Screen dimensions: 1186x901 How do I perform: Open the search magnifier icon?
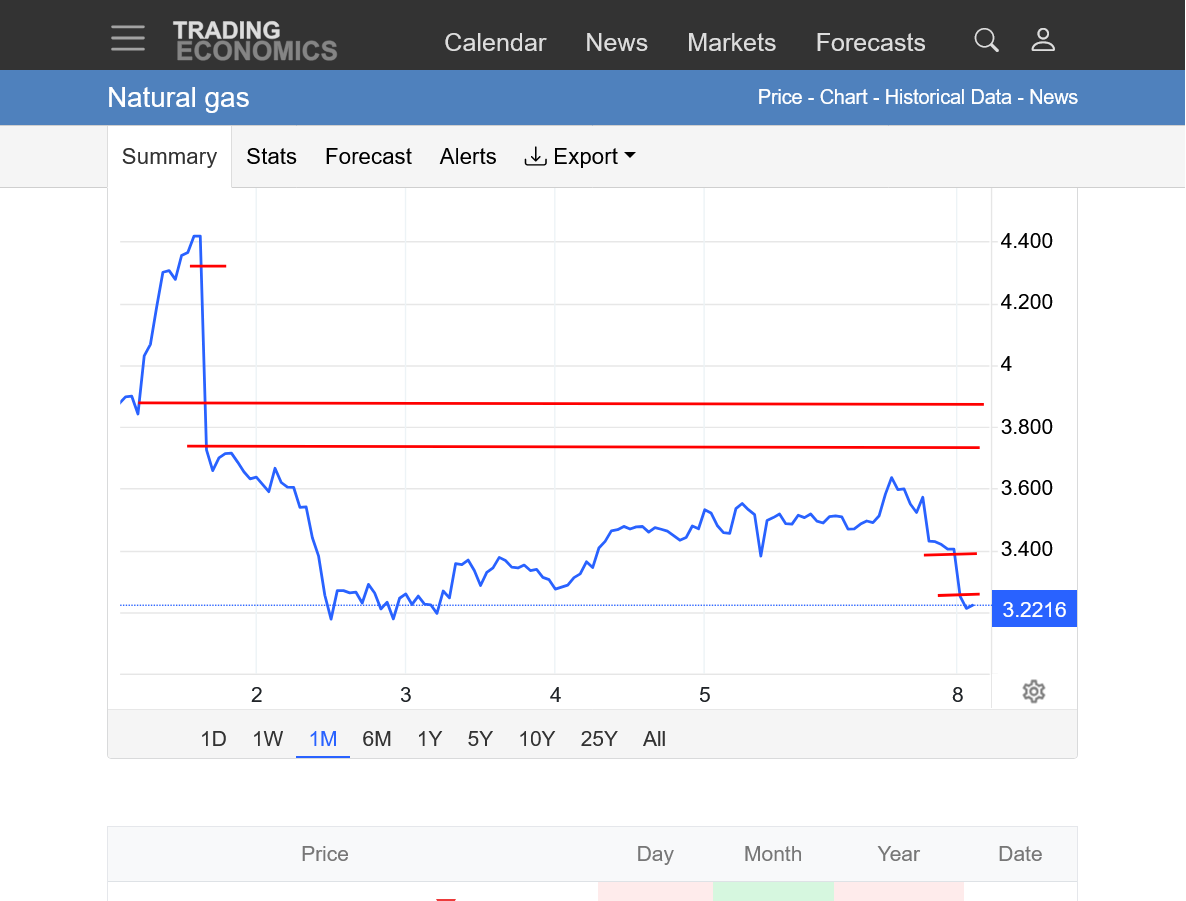click(x=986, y=40)
